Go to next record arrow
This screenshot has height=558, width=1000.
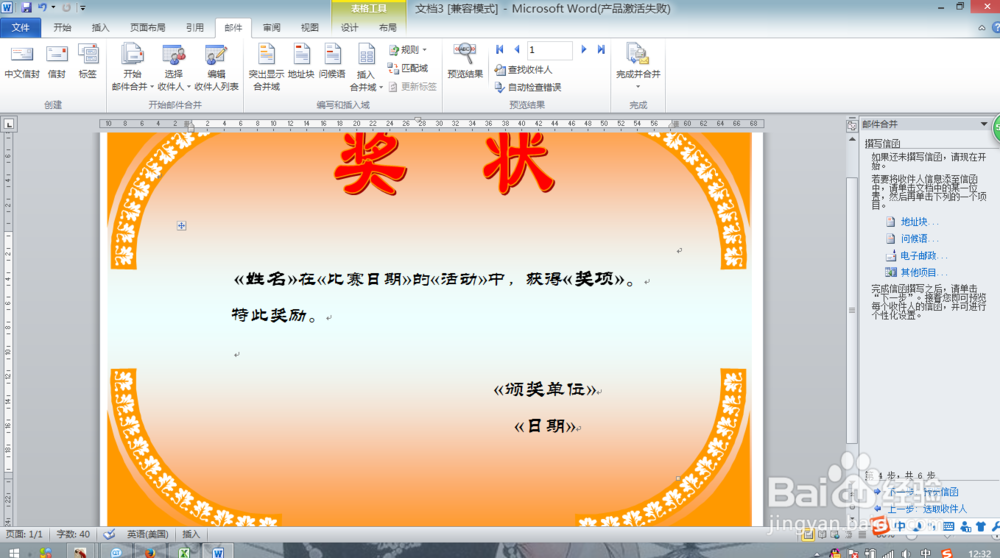584,49
